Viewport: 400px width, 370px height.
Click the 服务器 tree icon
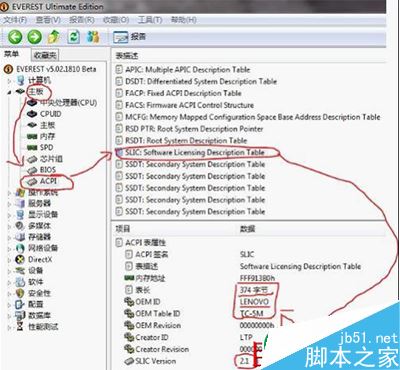point(21,203)
